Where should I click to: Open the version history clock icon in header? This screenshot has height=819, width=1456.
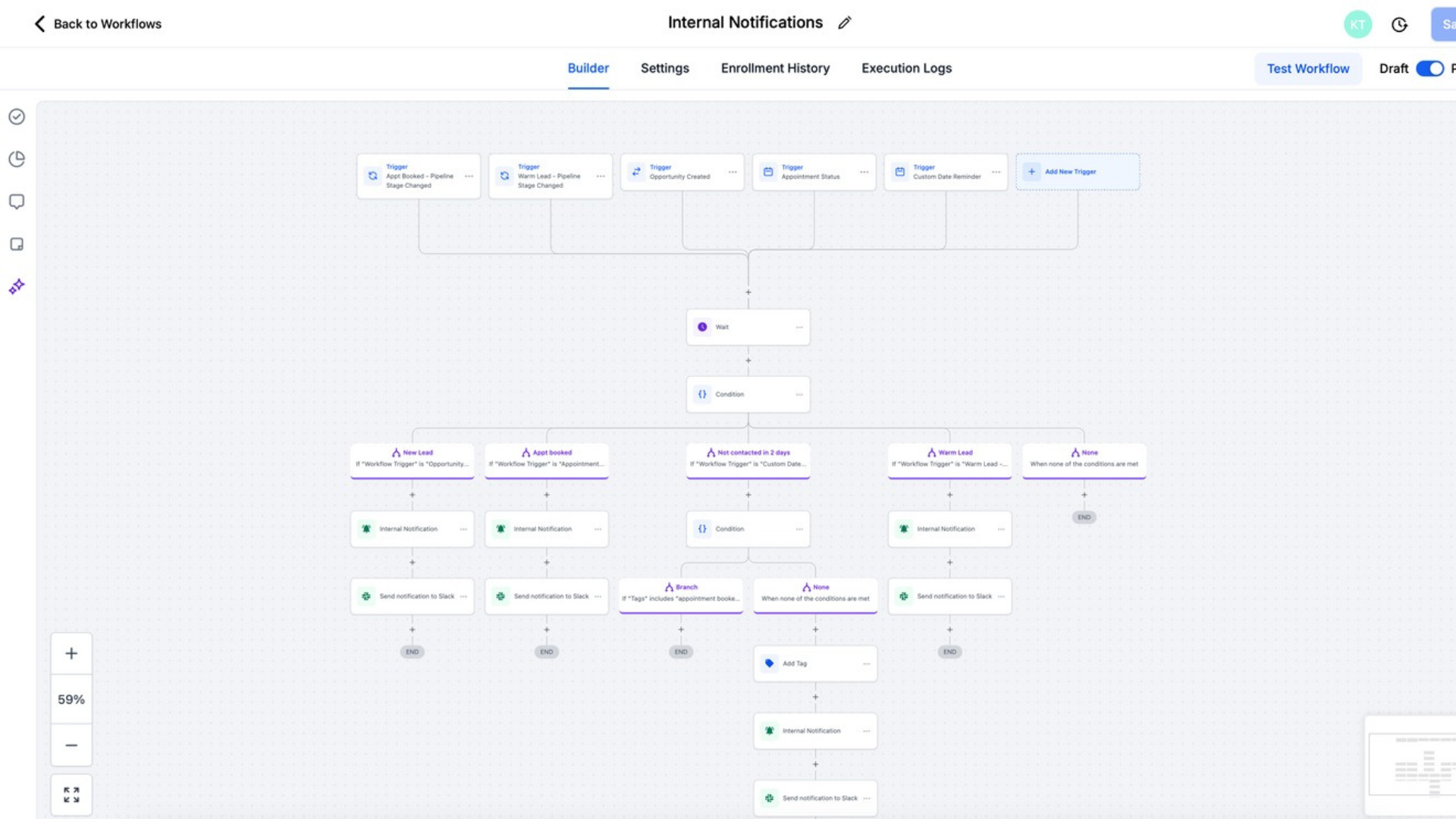(1399, 24)
